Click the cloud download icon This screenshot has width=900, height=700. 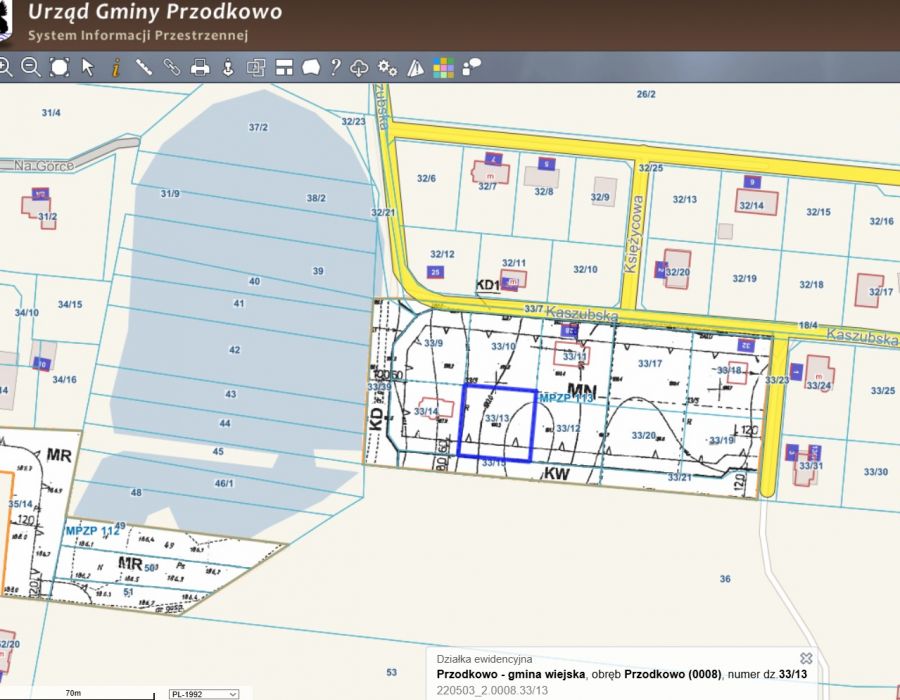[x=360, y=68]
